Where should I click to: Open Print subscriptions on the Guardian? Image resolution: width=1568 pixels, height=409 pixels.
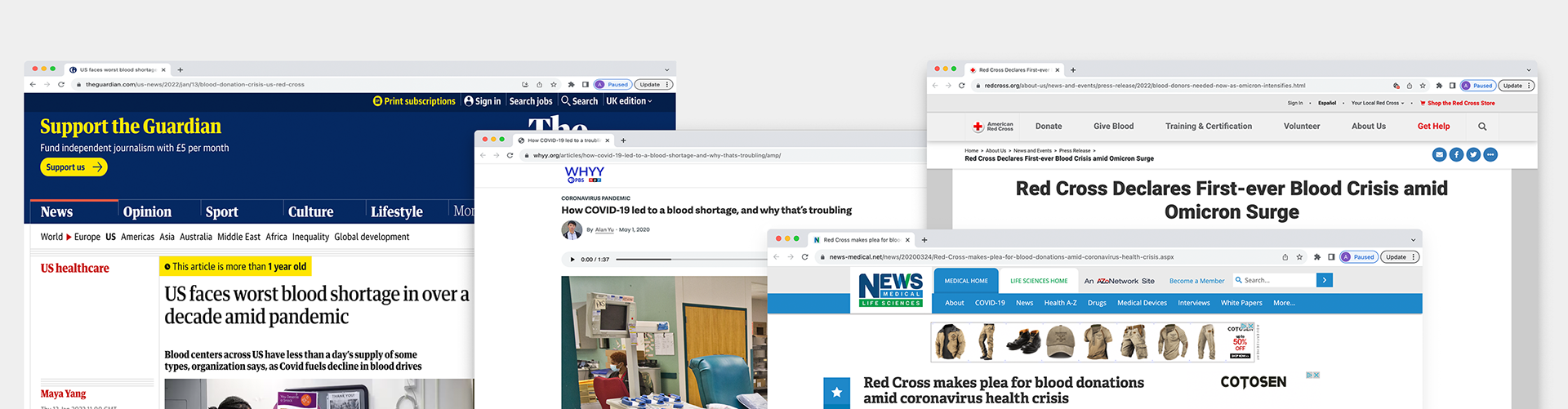point(414,101)
